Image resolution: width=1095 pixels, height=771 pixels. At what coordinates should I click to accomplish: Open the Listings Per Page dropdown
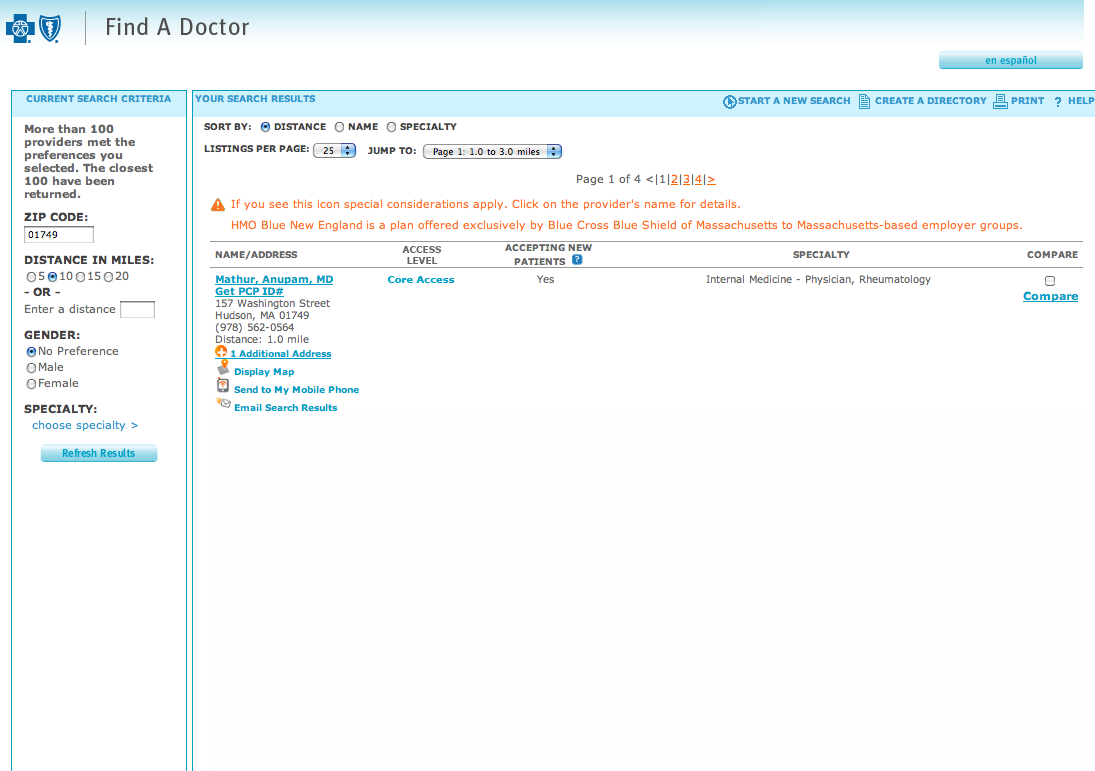(x=335, y=151)
